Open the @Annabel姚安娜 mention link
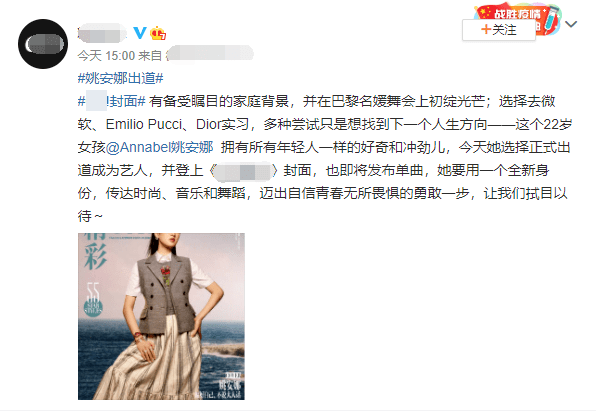Screen dimensions: 596x414 click(160, 147)
